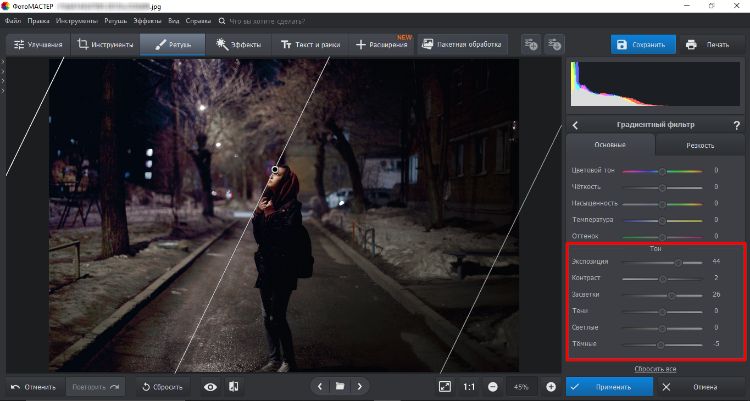Set zoom to 1:1 scale
The width and height of the screenshot is (750, 401).
click(x=469, y=386)
